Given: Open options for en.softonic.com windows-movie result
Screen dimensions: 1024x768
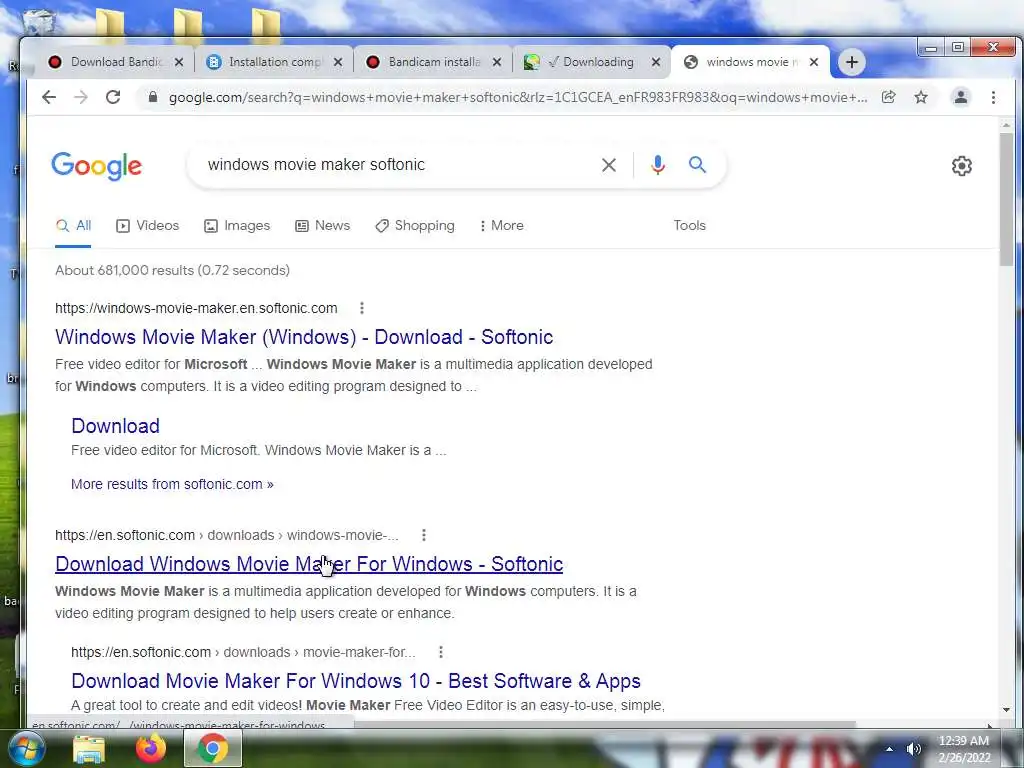Looking at the screenshot, I should [x=424, y=535].
